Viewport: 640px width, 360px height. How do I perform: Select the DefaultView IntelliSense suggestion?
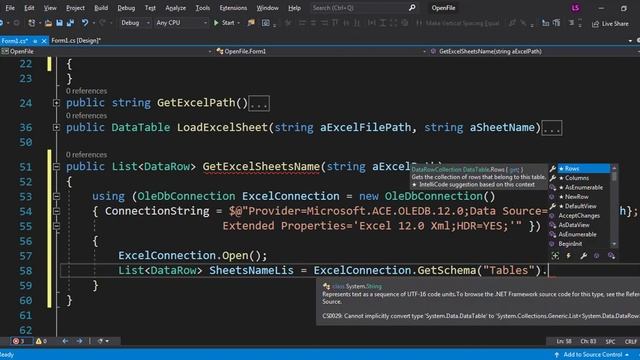click(x=580, y=206)
